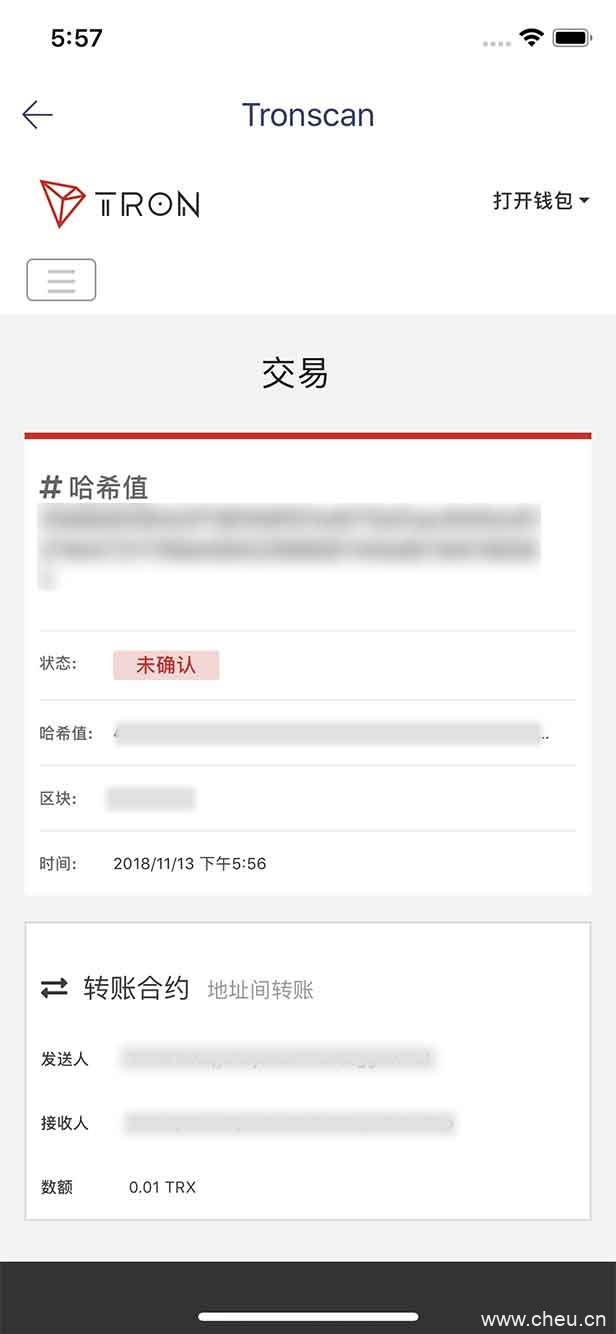The height and width of the screenshot is (1334, 616).
Task: Open the sender (发送人) address link
Action: [277, 1058]
